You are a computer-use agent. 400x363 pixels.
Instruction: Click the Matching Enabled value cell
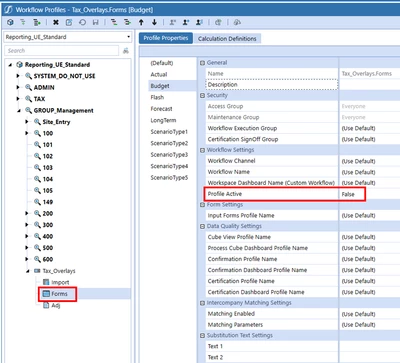pos(369,314)
